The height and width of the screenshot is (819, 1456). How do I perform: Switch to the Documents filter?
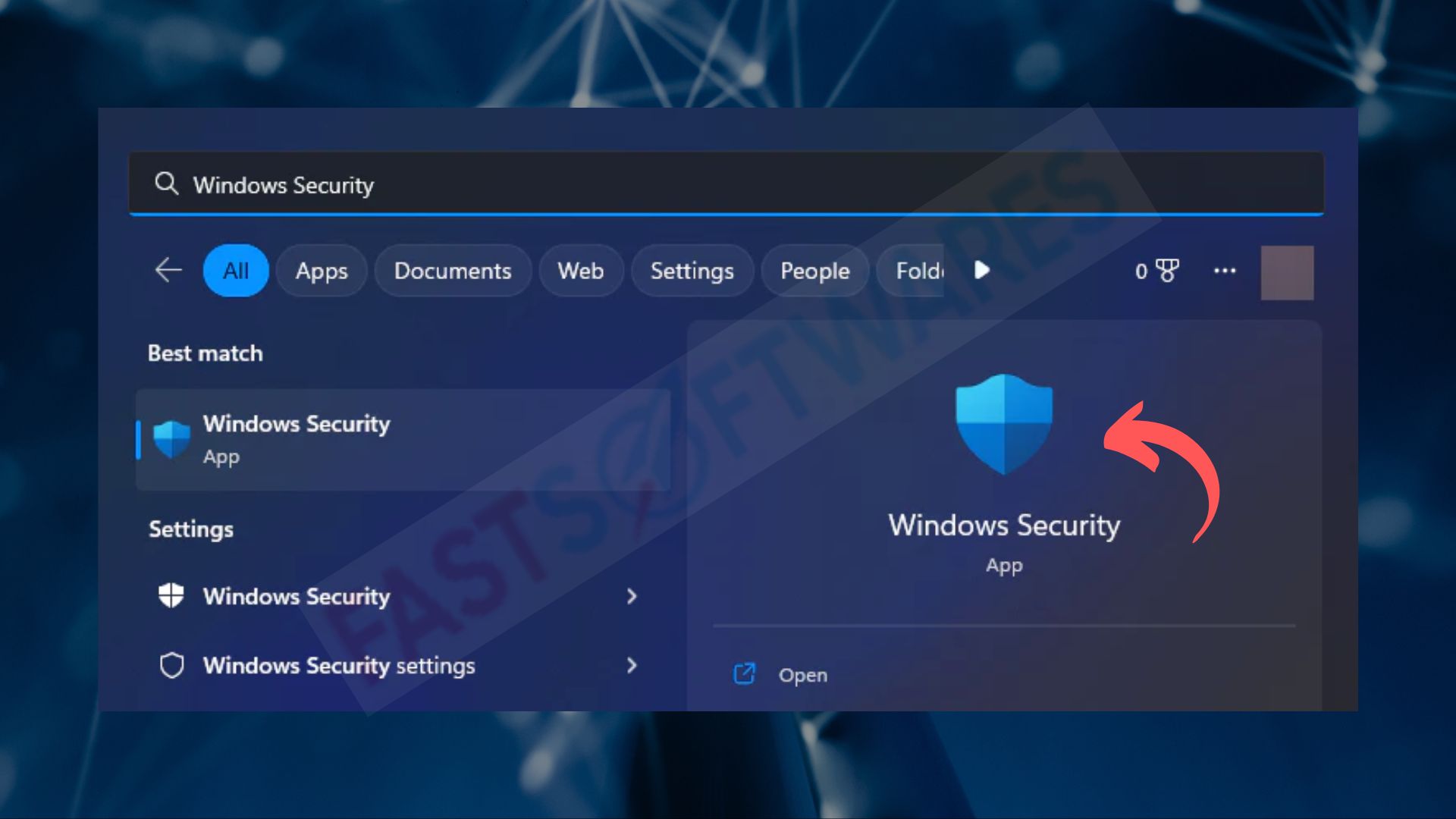click(x=453, y=271)
